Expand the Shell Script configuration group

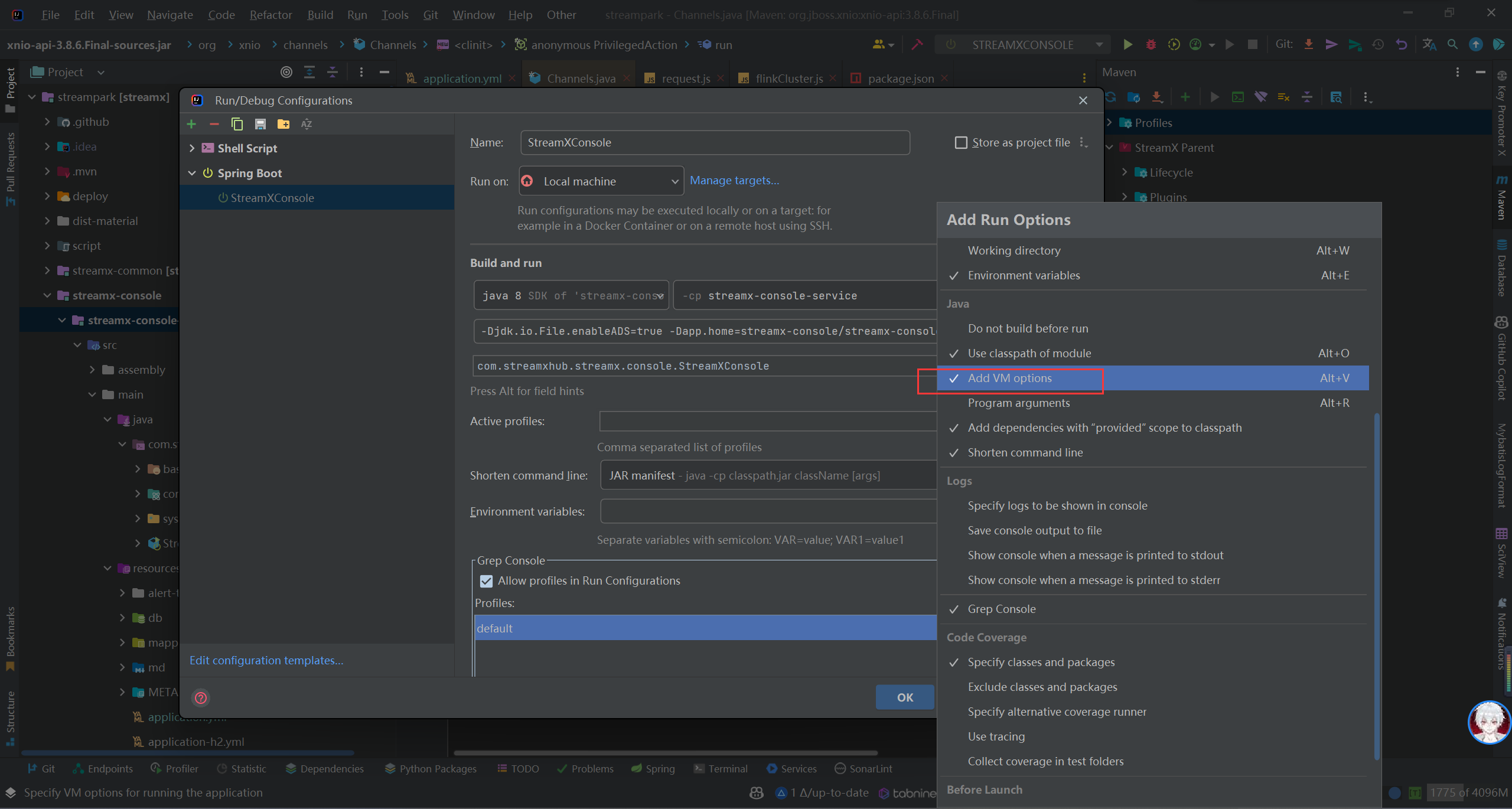(192, 149)
